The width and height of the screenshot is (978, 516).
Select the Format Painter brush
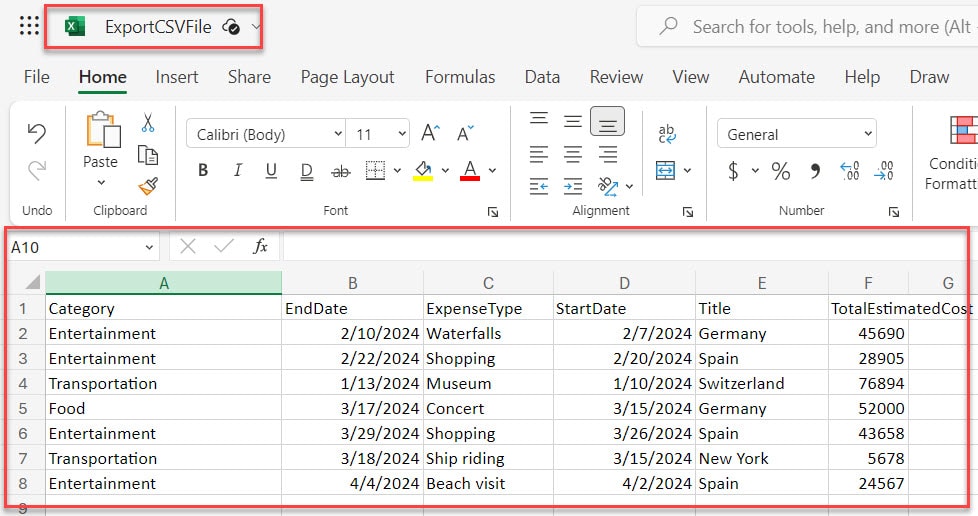coord(148,186)
